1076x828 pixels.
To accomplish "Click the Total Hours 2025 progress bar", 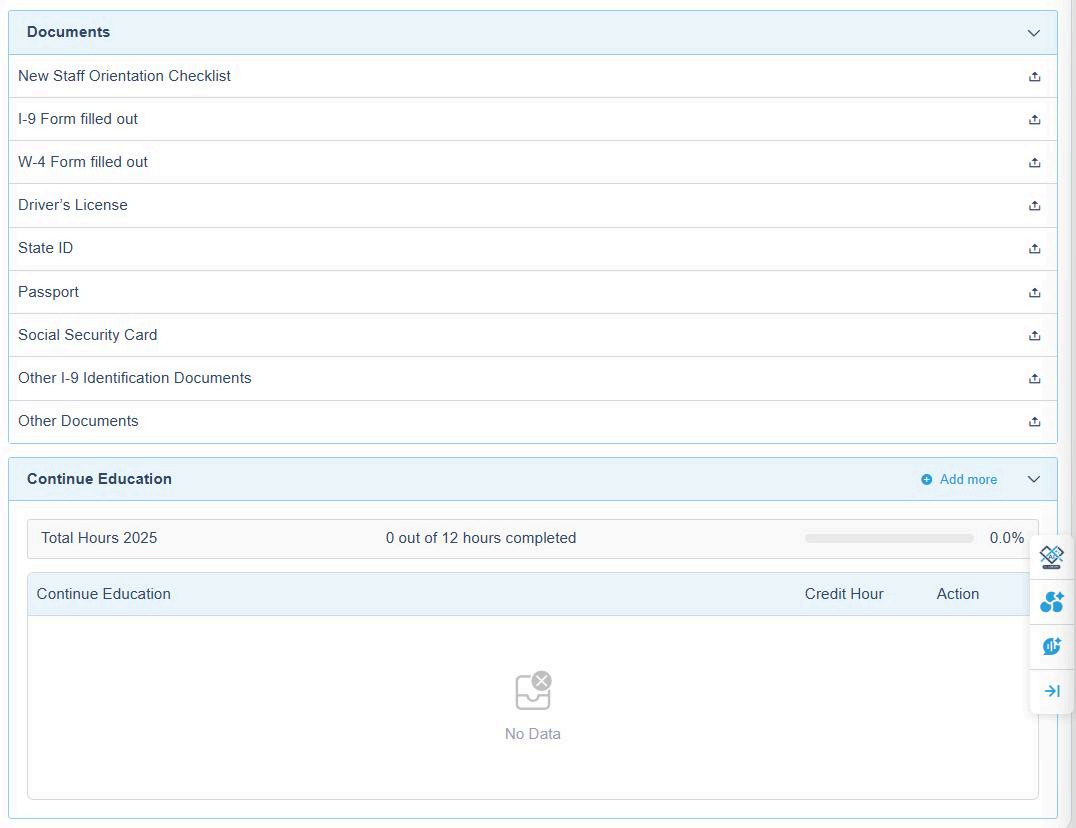I will click(x=888, y=538).
